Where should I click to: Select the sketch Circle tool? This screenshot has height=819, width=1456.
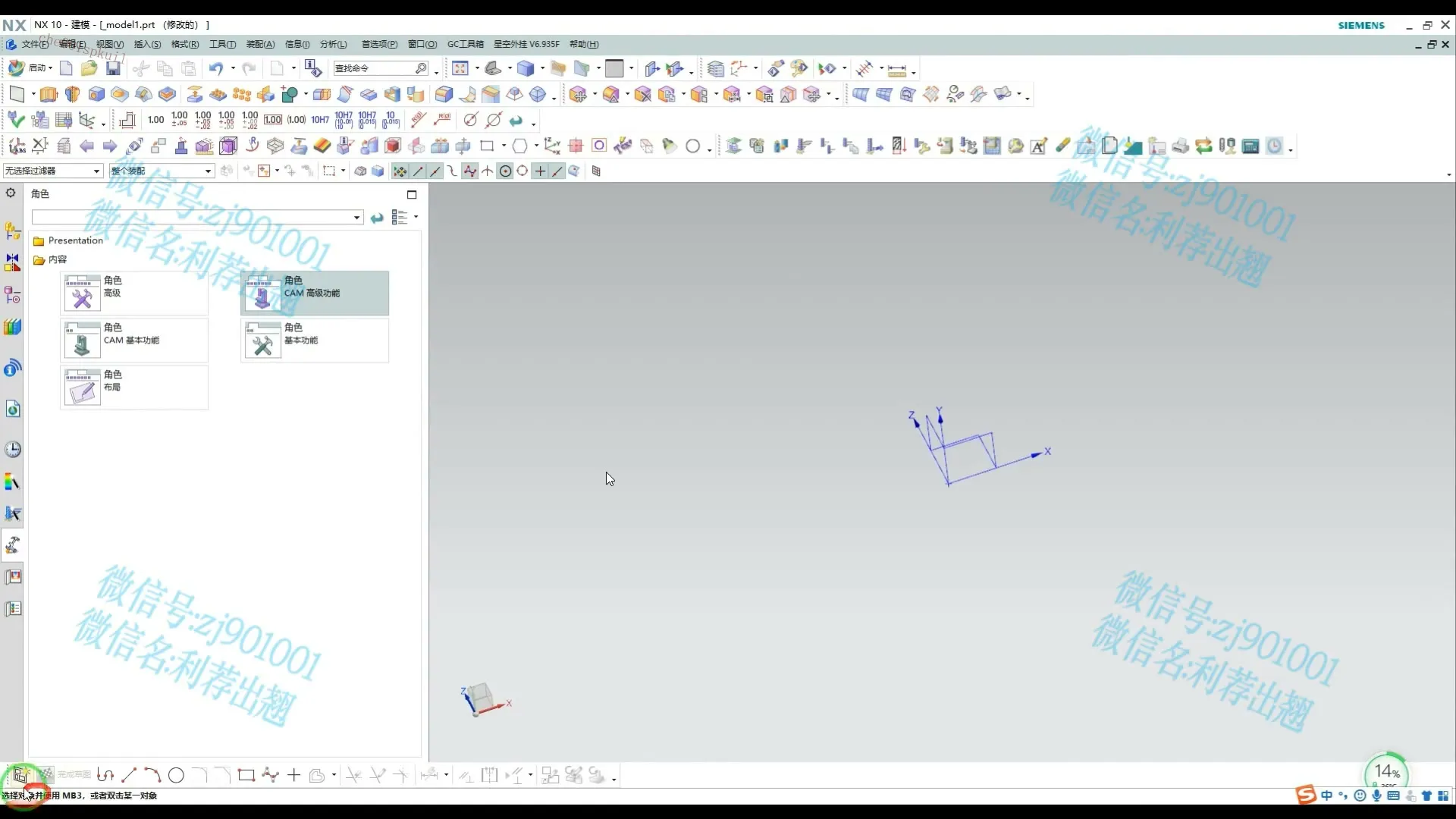point(176,775)
